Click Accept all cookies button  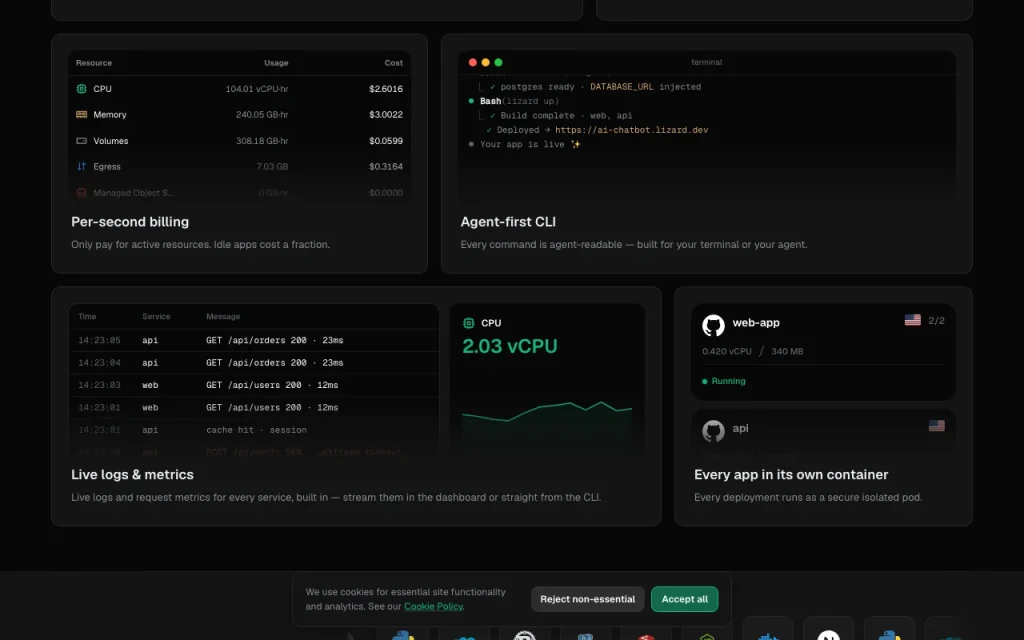pyautogui.click(x=684, y=599)
